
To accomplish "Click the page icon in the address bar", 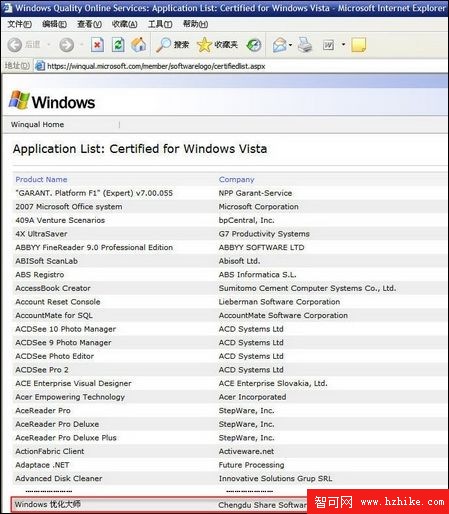I will [x=40, y=66].
